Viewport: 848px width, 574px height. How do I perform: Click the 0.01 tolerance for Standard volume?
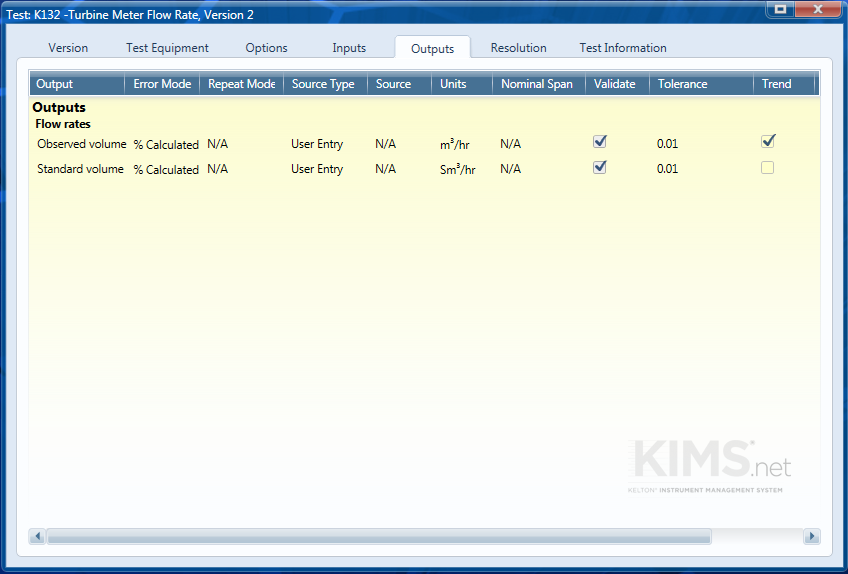point(667,169)
